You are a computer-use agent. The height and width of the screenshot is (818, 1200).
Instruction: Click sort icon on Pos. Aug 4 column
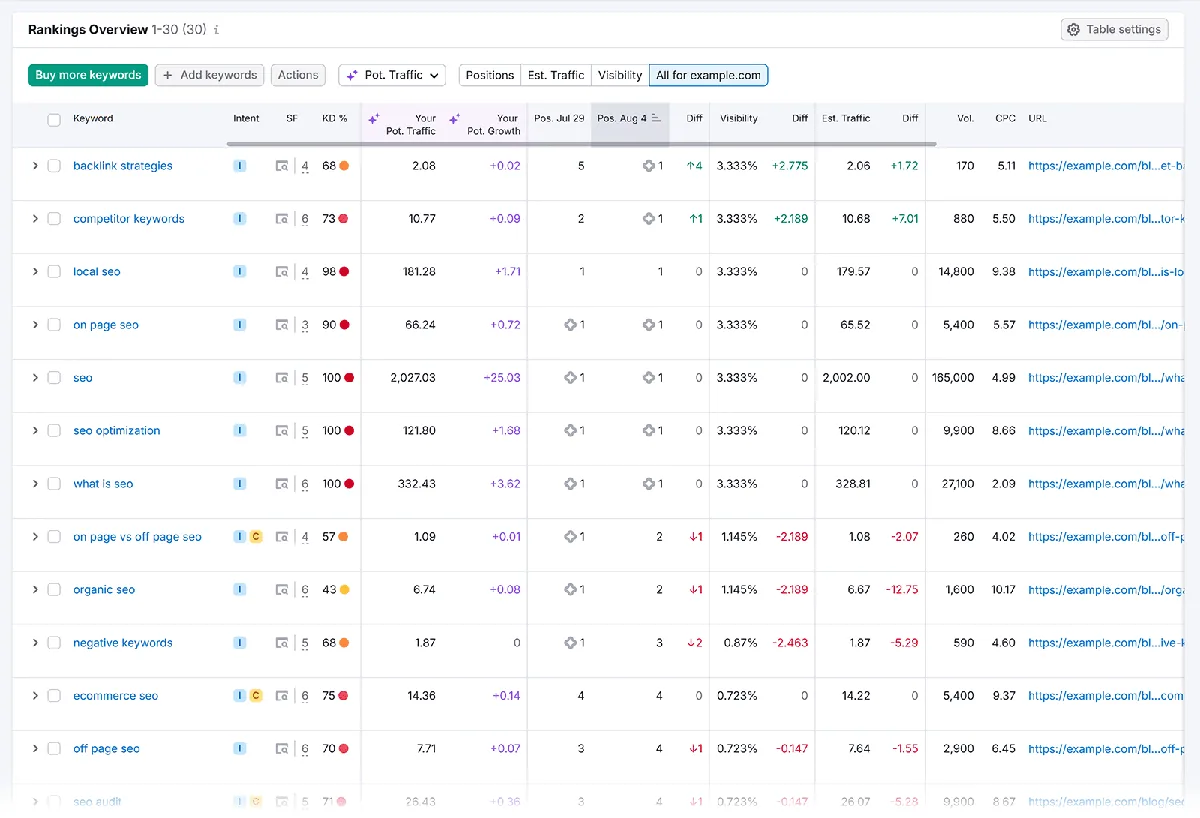point(656,118)
